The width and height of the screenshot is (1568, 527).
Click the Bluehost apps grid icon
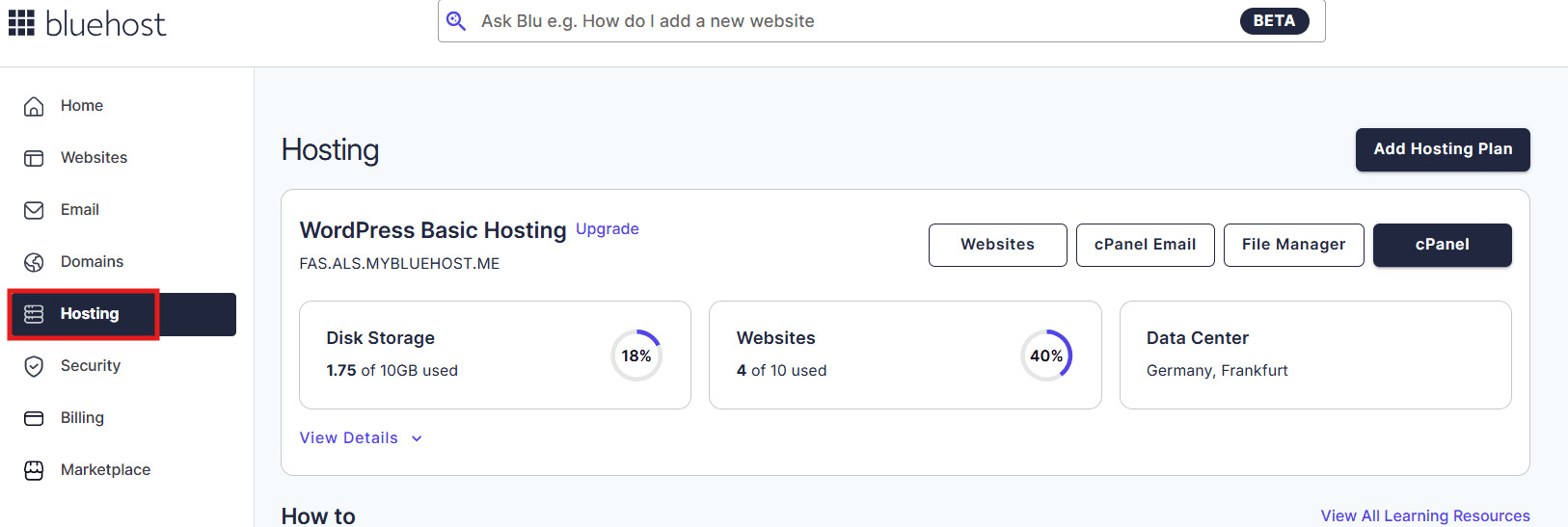pyautogui.click(x=21, y=23)
